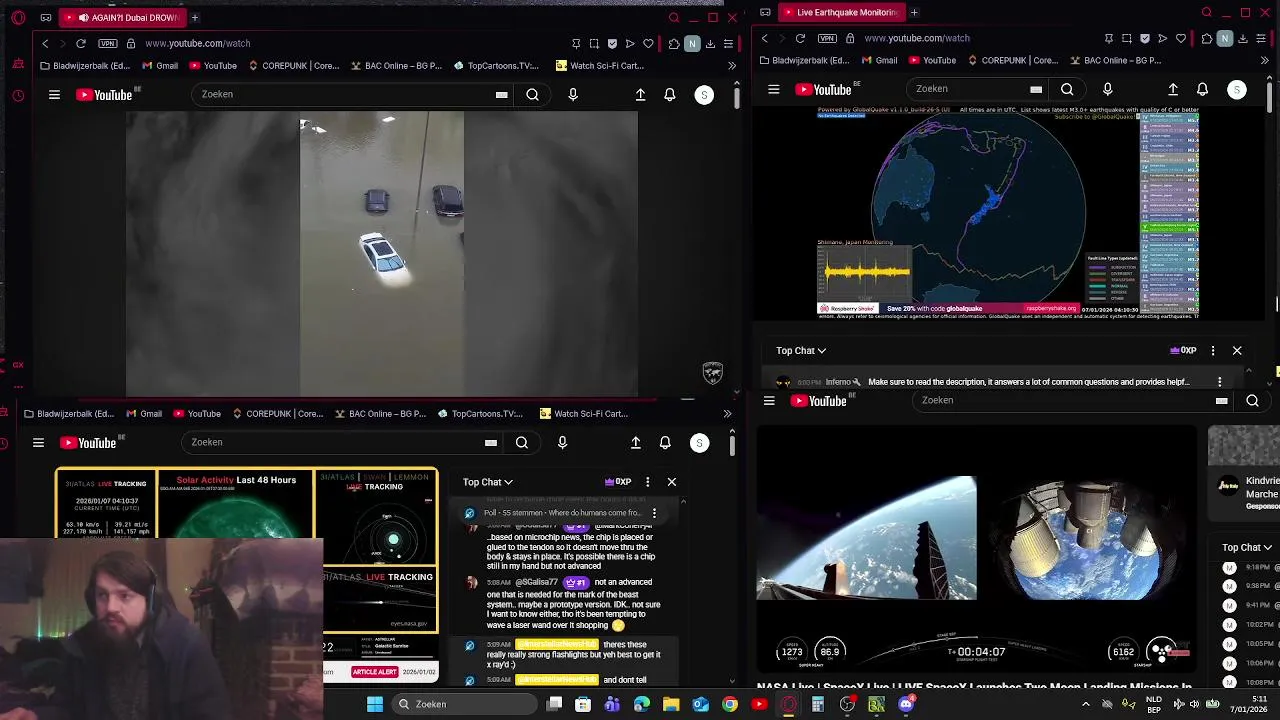Open notifications bell in the Earthquake window

click(1202, 89)
